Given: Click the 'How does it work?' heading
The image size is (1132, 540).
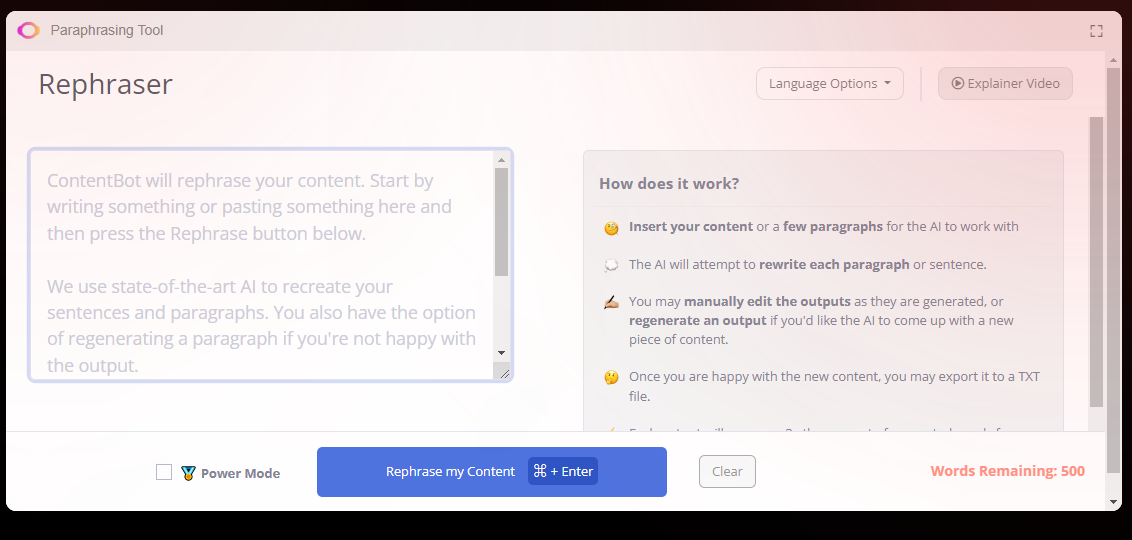Looking at the screenshot, I should 669,183.
